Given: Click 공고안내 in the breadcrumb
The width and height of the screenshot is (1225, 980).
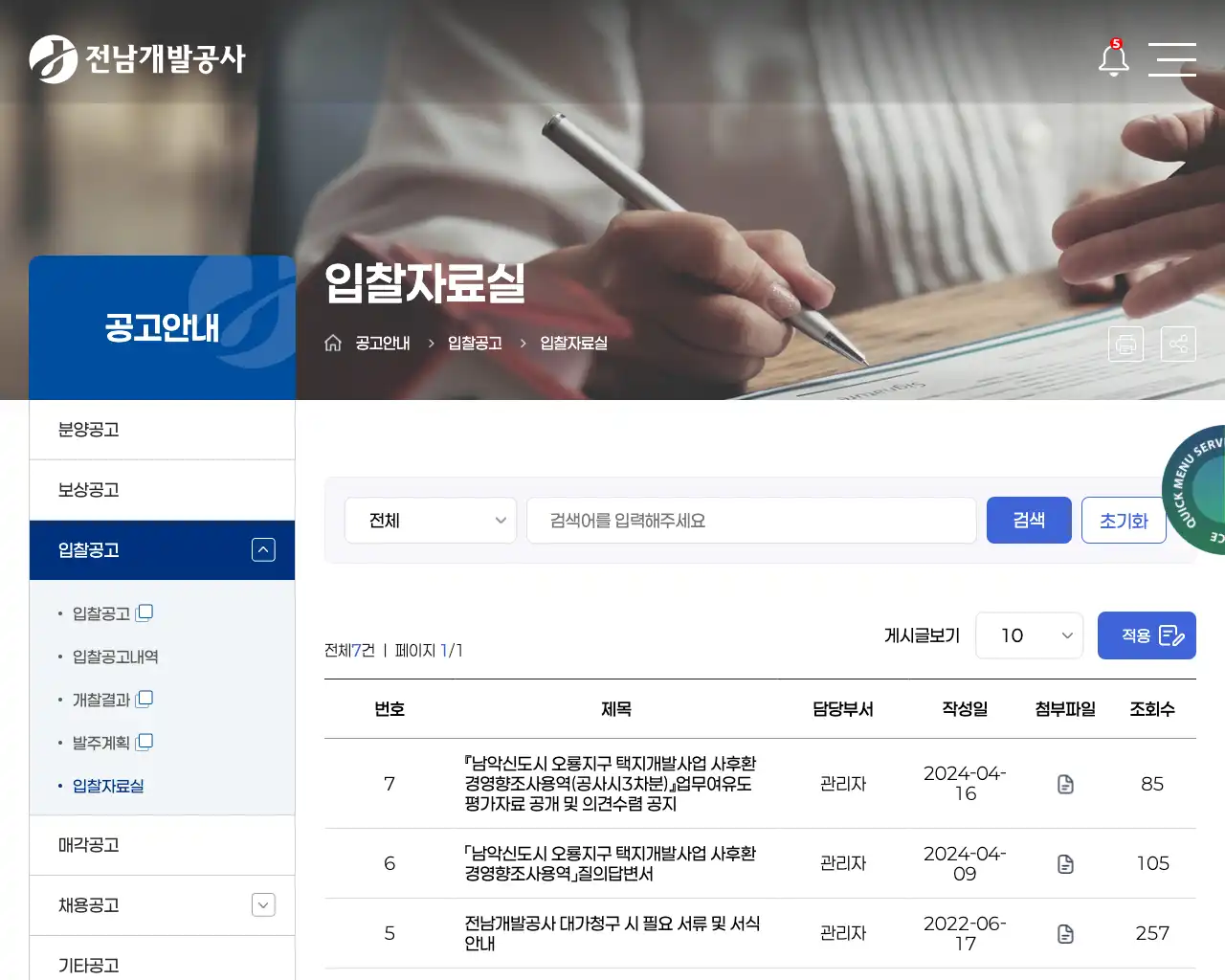Looking at the screenshot, I should point(383,343).
